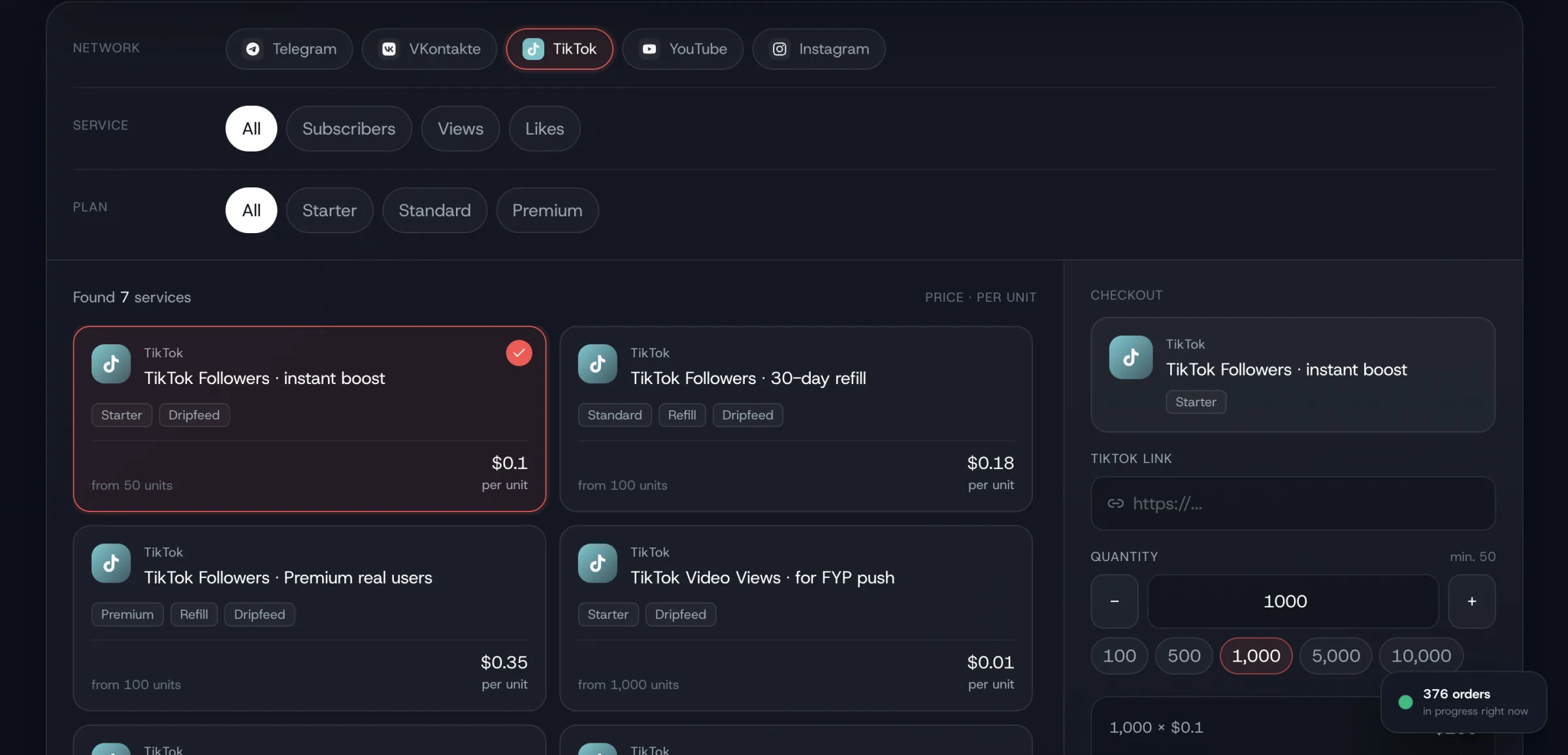Click the Instagram camera icon
Image resolution: width=1568 pixels, height=755 pixels.
point(779,49)
